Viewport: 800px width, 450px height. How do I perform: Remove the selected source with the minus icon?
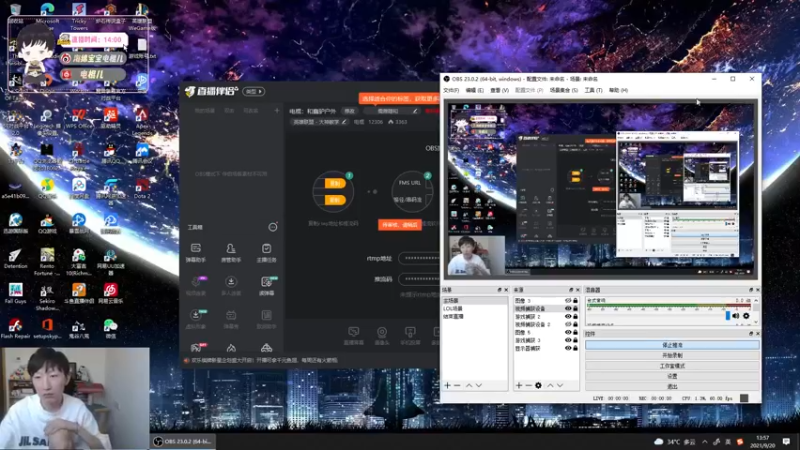coord(529,385)
